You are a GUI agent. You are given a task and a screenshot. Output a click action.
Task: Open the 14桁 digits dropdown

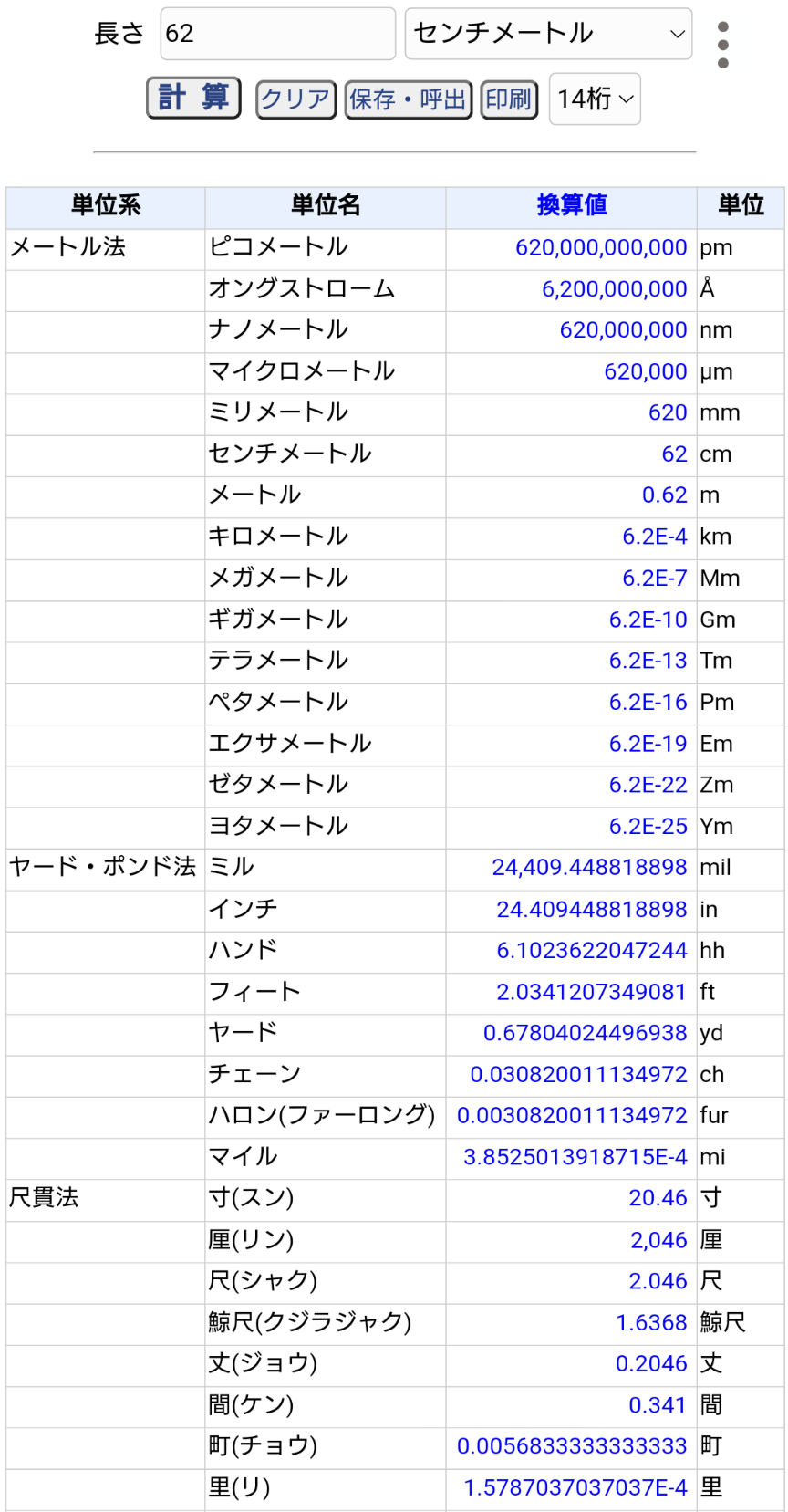[x=595, y=99]
